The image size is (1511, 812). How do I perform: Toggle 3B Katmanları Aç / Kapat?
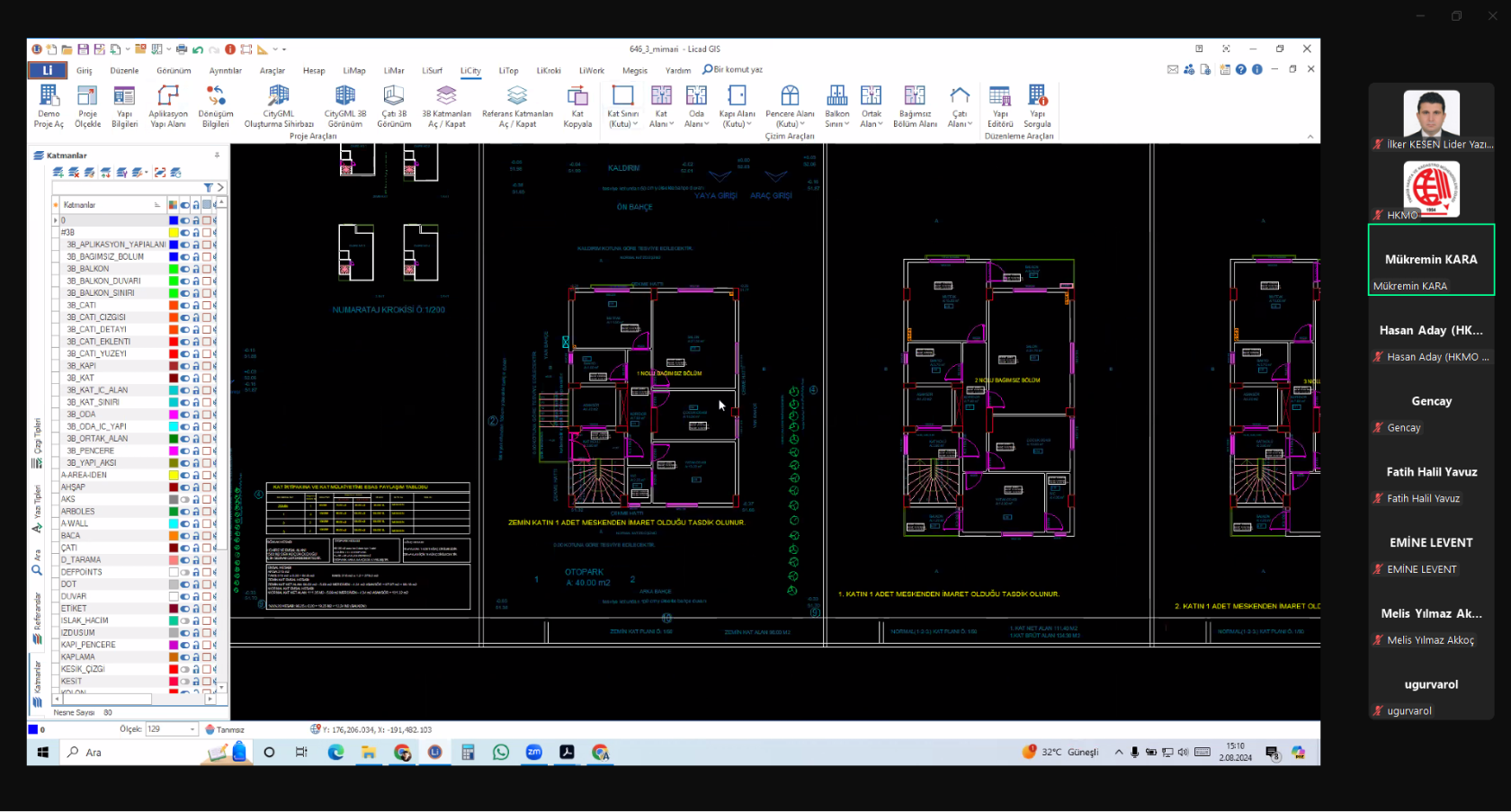click(x=447, y=106)
